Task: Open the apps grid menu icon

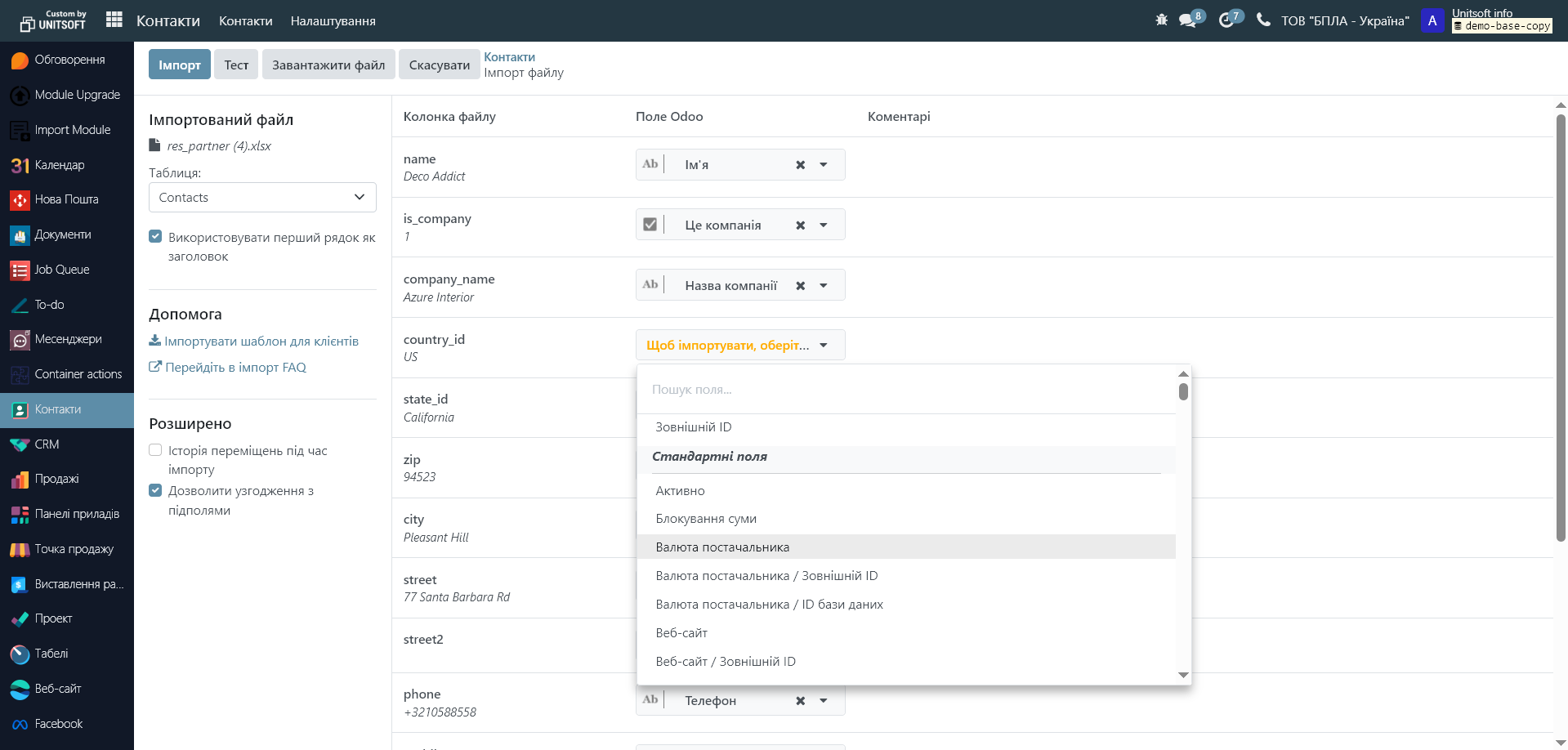Action: 114,20
